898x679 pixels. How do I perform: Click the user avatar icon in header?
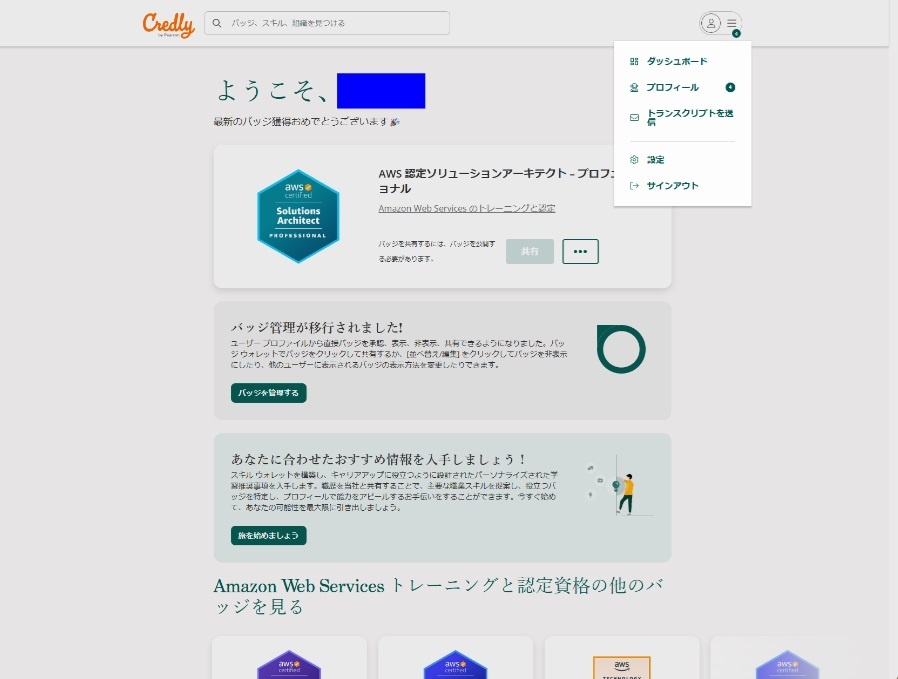coord(711,23)
